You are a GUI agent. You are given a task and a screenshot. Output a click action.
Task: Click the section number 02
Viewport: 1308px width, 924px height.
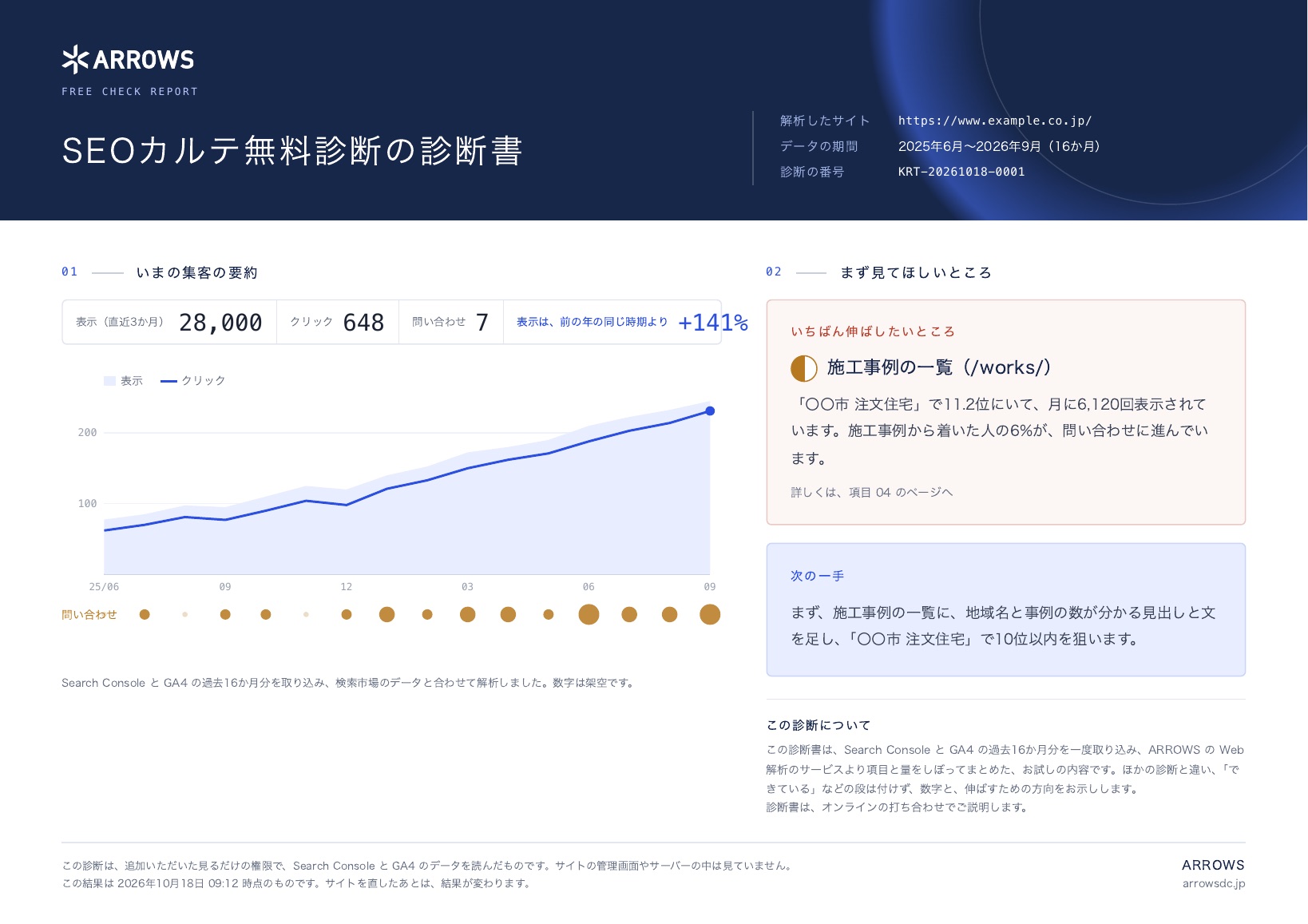pos(774,272)
